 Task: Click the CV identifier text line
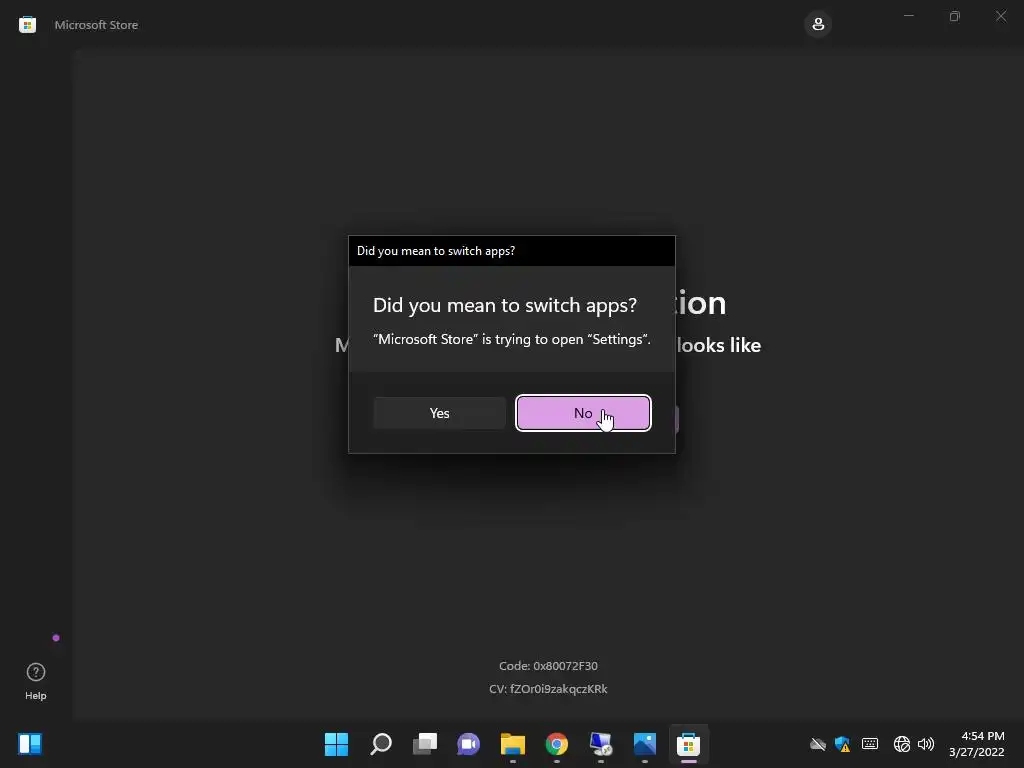(548, 688)
